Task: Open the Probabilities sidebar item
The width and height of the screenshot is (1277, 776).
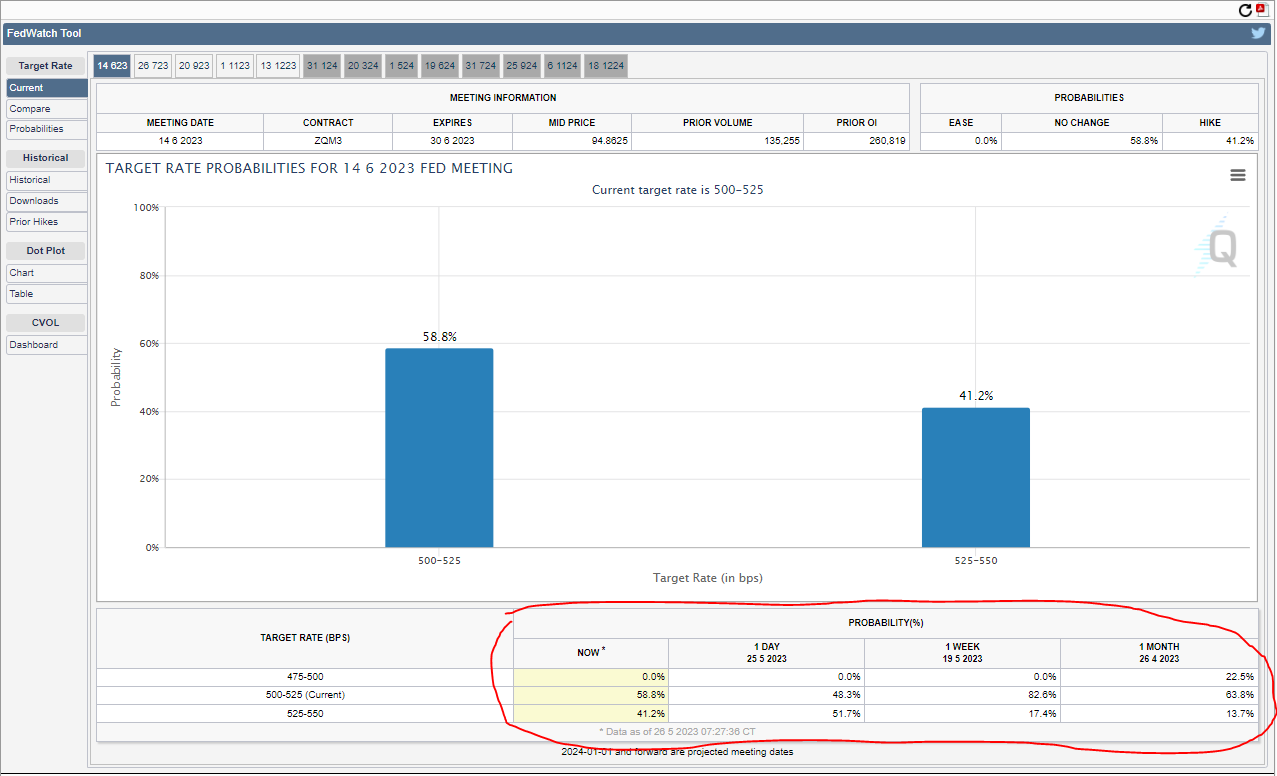Action: pyautogui.click(x=46, y=129)
